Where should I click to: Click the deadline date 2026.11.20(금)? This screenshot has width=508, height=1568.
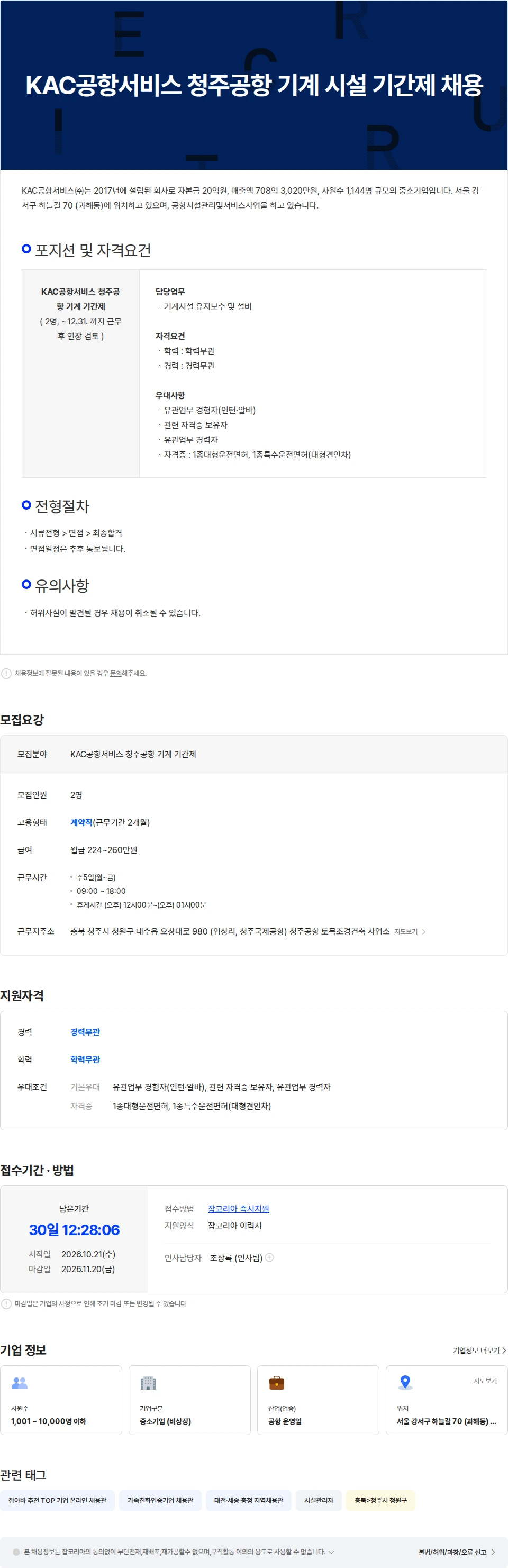88,1268
